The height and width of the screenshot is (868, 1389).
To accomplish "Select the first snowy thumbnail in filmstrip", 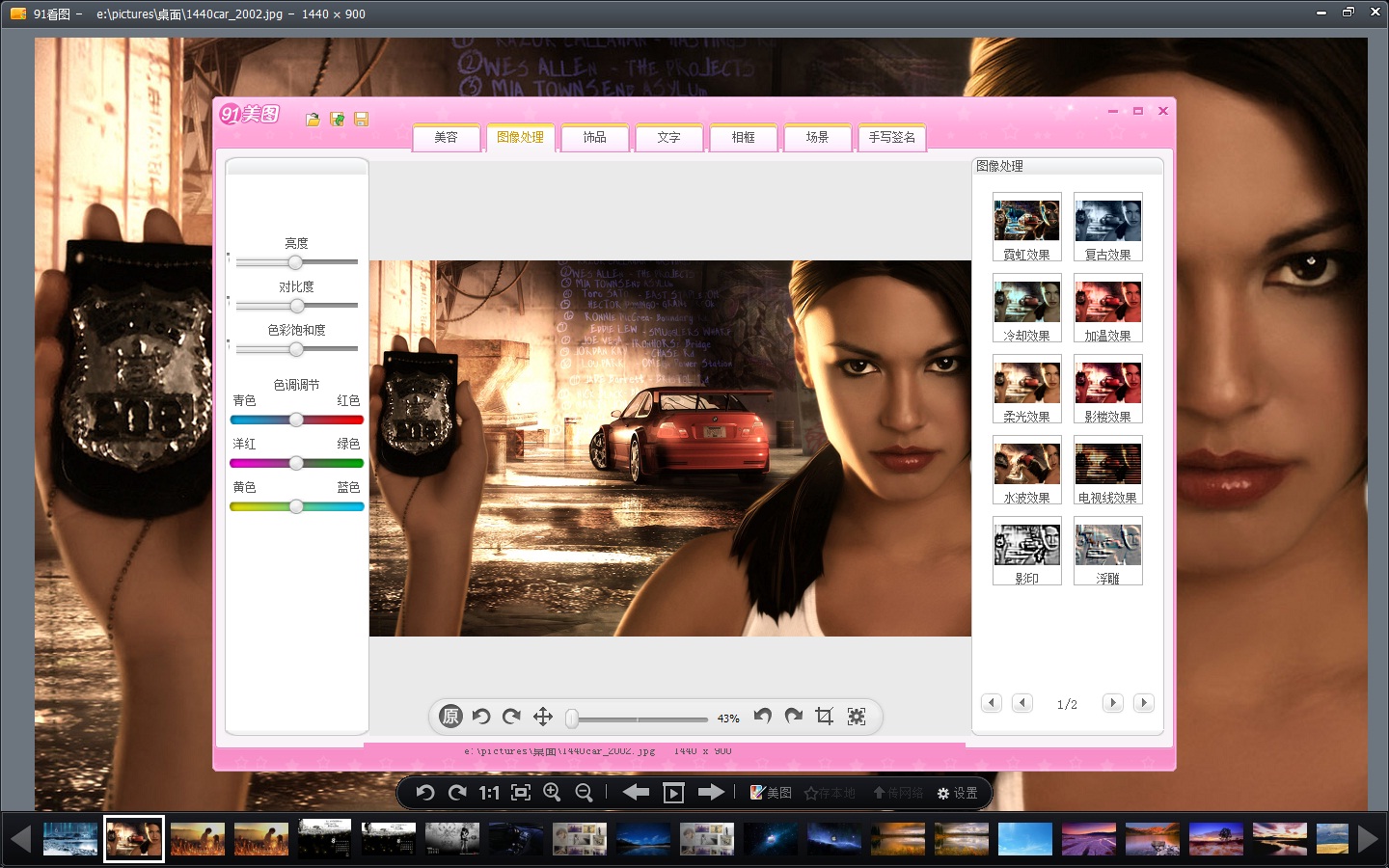I will (70, 839).
